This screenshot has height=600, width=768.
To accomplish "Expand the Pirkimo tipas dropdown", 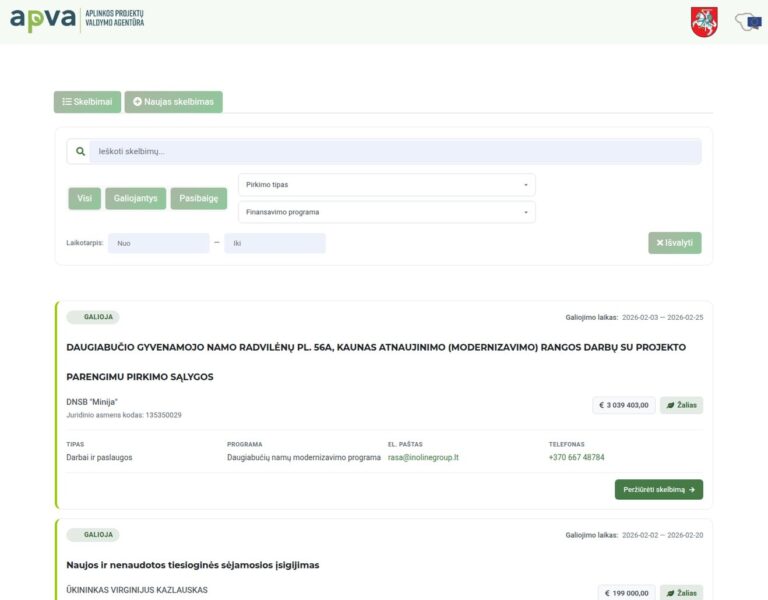I will pos(386,185).
